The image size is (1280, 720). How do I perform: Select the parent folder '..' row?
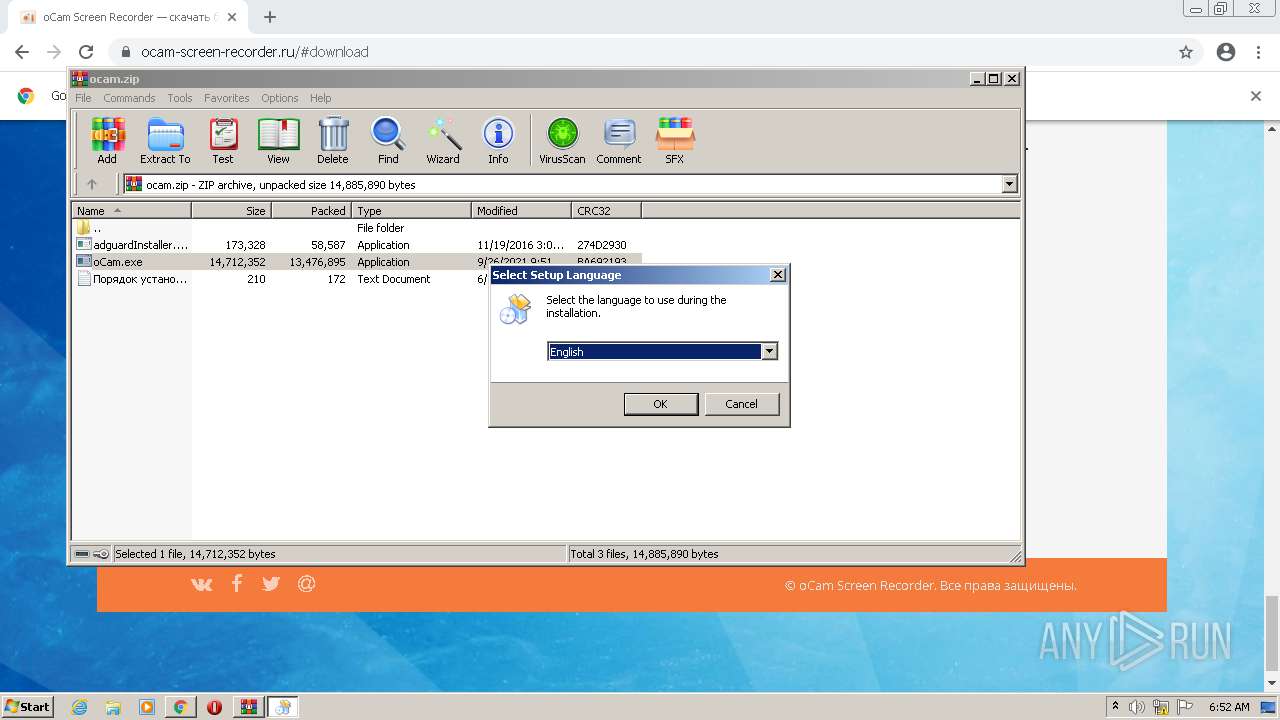356,228
